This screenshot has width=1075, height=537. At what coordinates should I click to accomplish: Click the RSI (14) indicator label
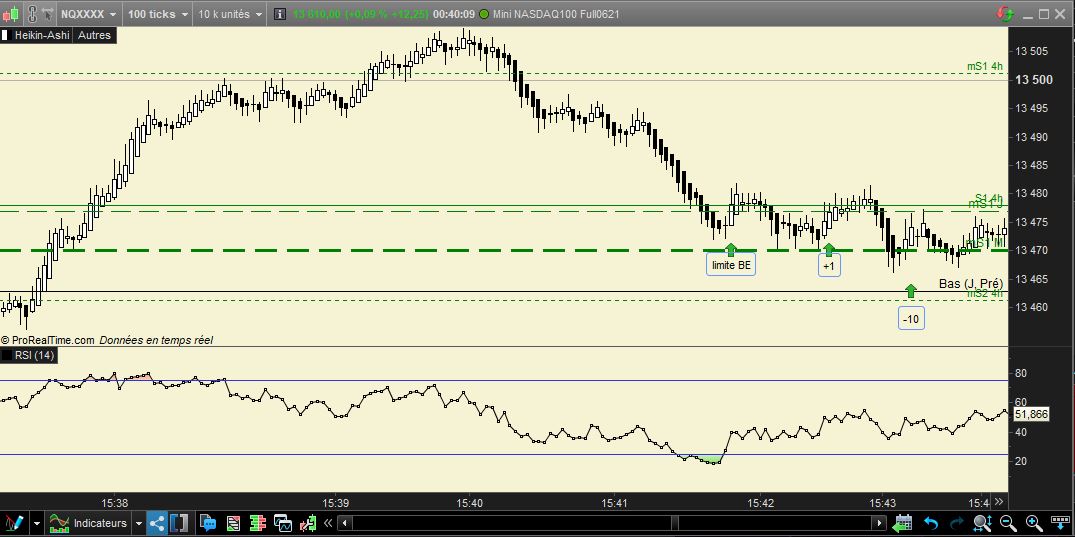(34, 355)
